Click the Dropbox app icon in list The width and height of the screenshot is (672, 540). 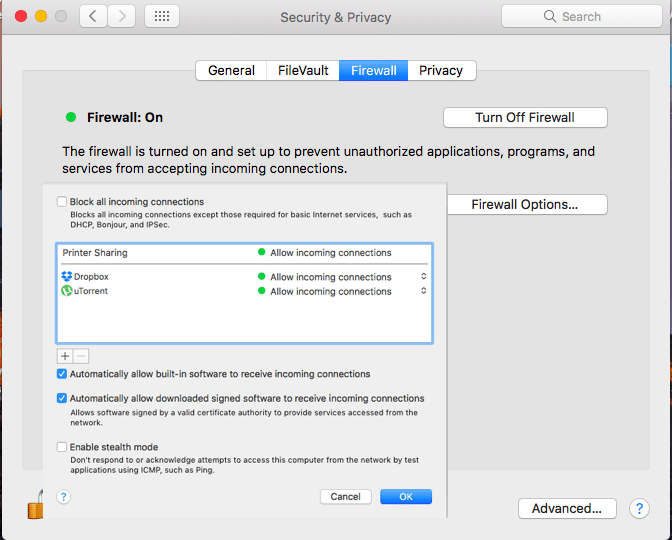67,277
